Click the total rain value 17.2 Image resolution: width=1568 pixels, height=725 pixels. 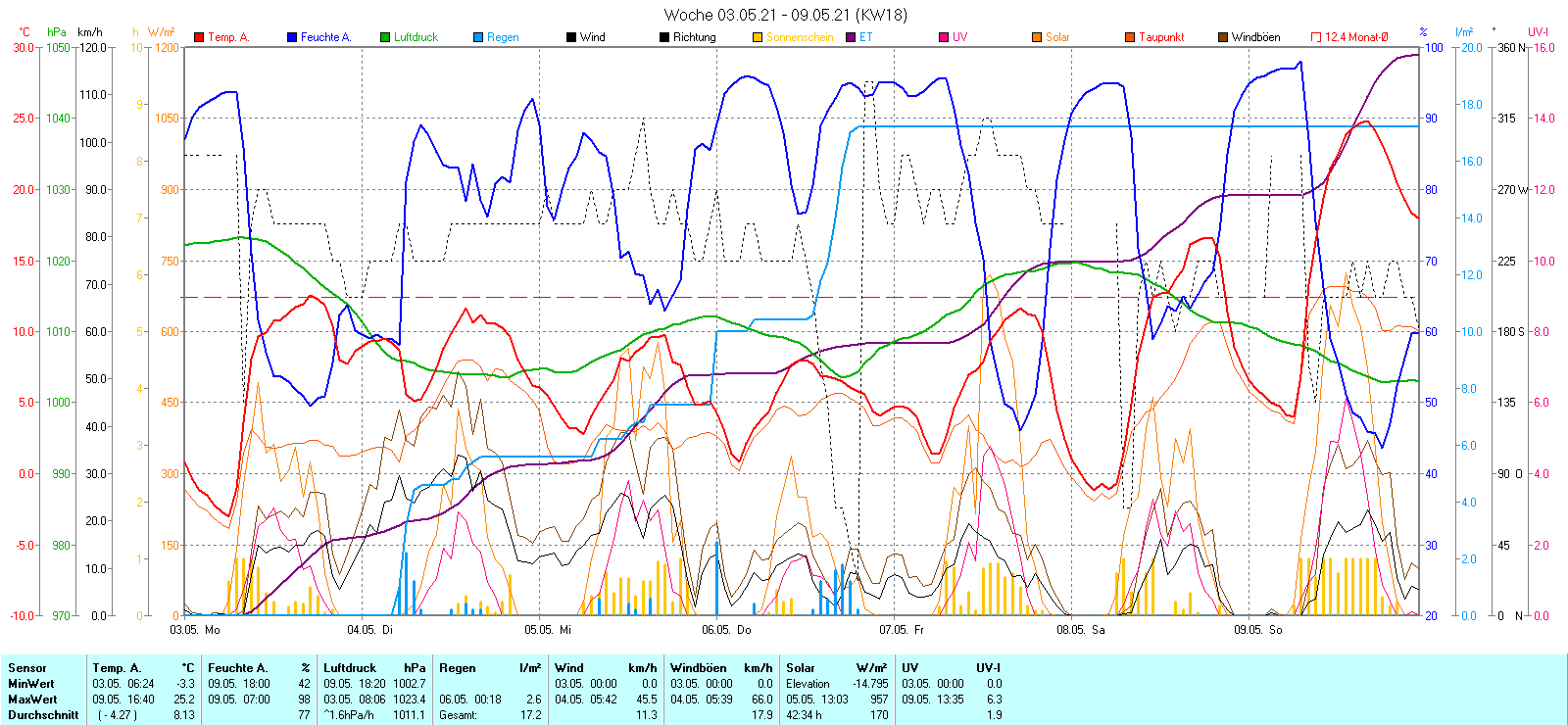530,715
